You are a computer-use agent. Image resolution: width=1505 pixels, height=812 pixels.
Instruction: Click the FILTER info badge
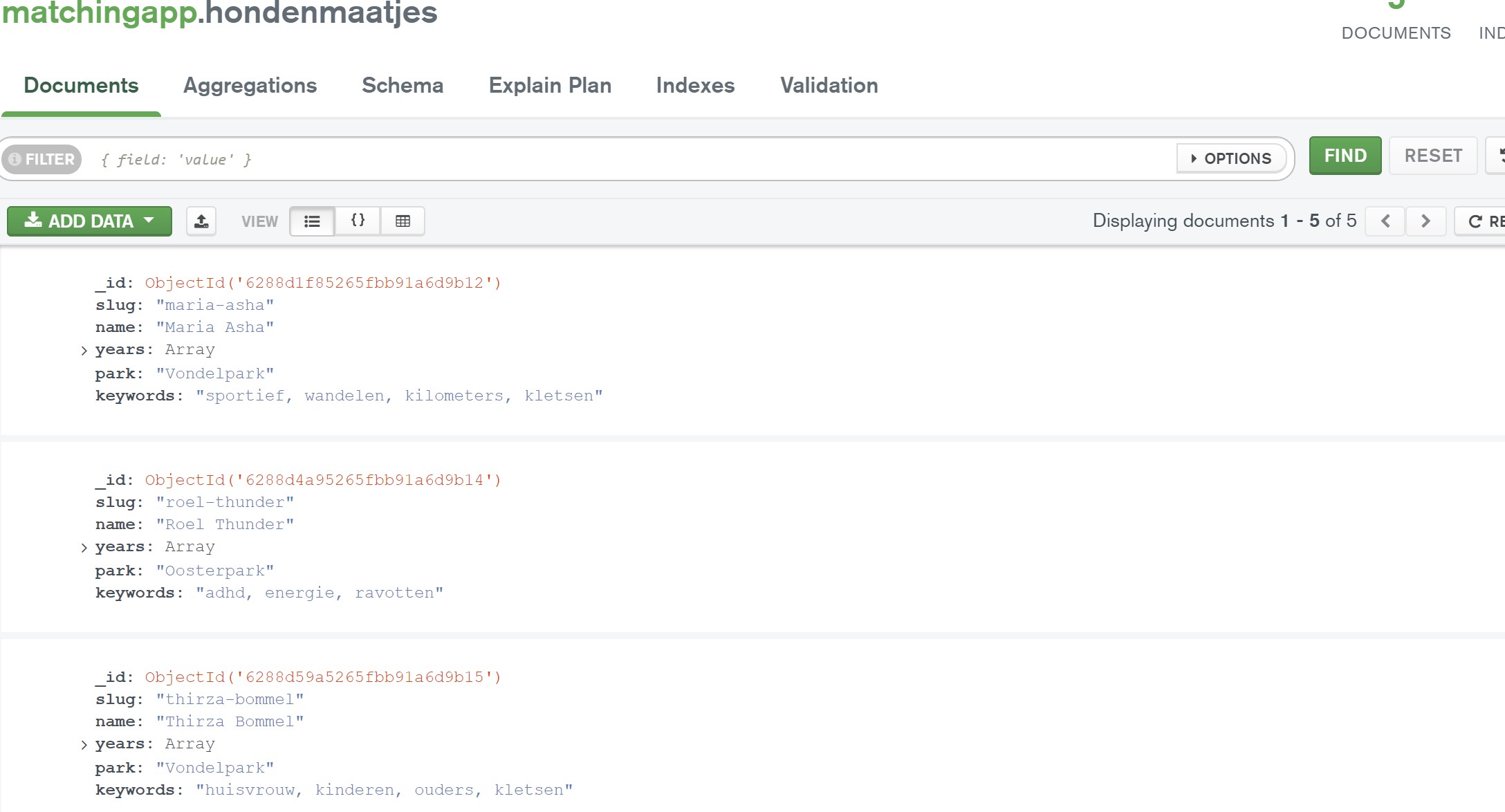click(41, 159)
